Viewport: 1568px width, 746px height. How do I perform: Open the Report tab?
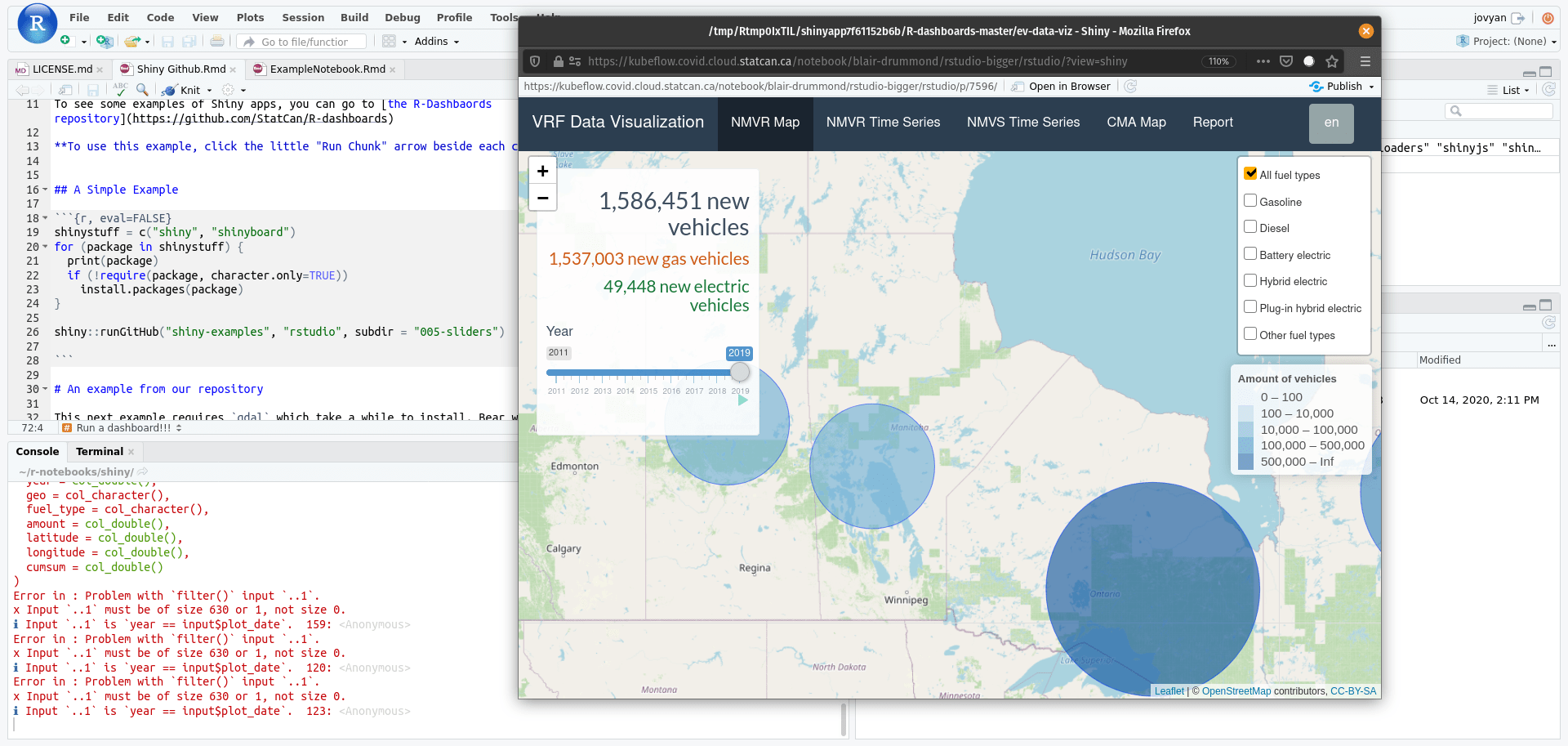point(1213,123)
